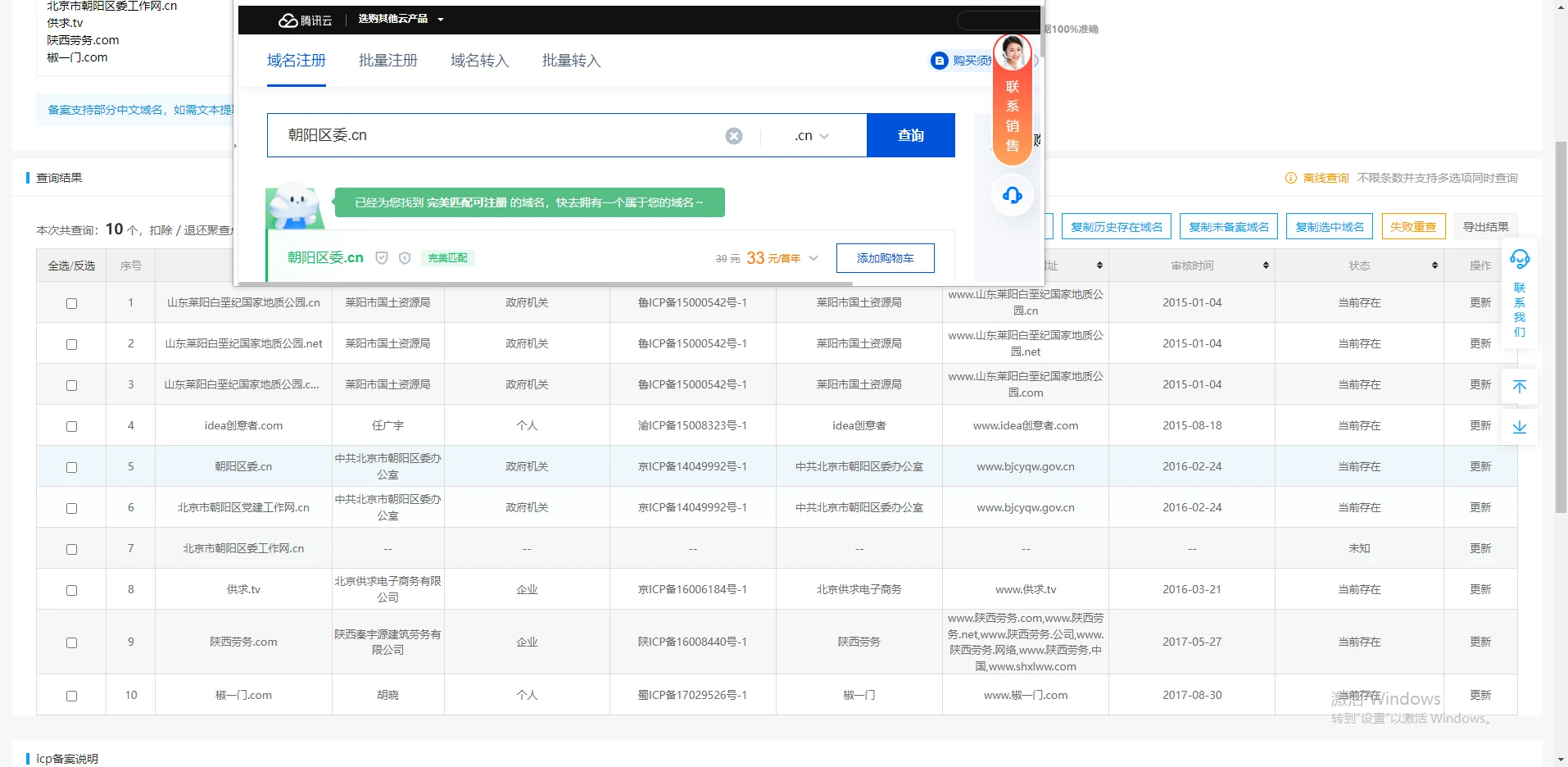Click the blue headset support icon in the popup
The width and height of the screenshot is (1568, 767).
coord(1012,195)
